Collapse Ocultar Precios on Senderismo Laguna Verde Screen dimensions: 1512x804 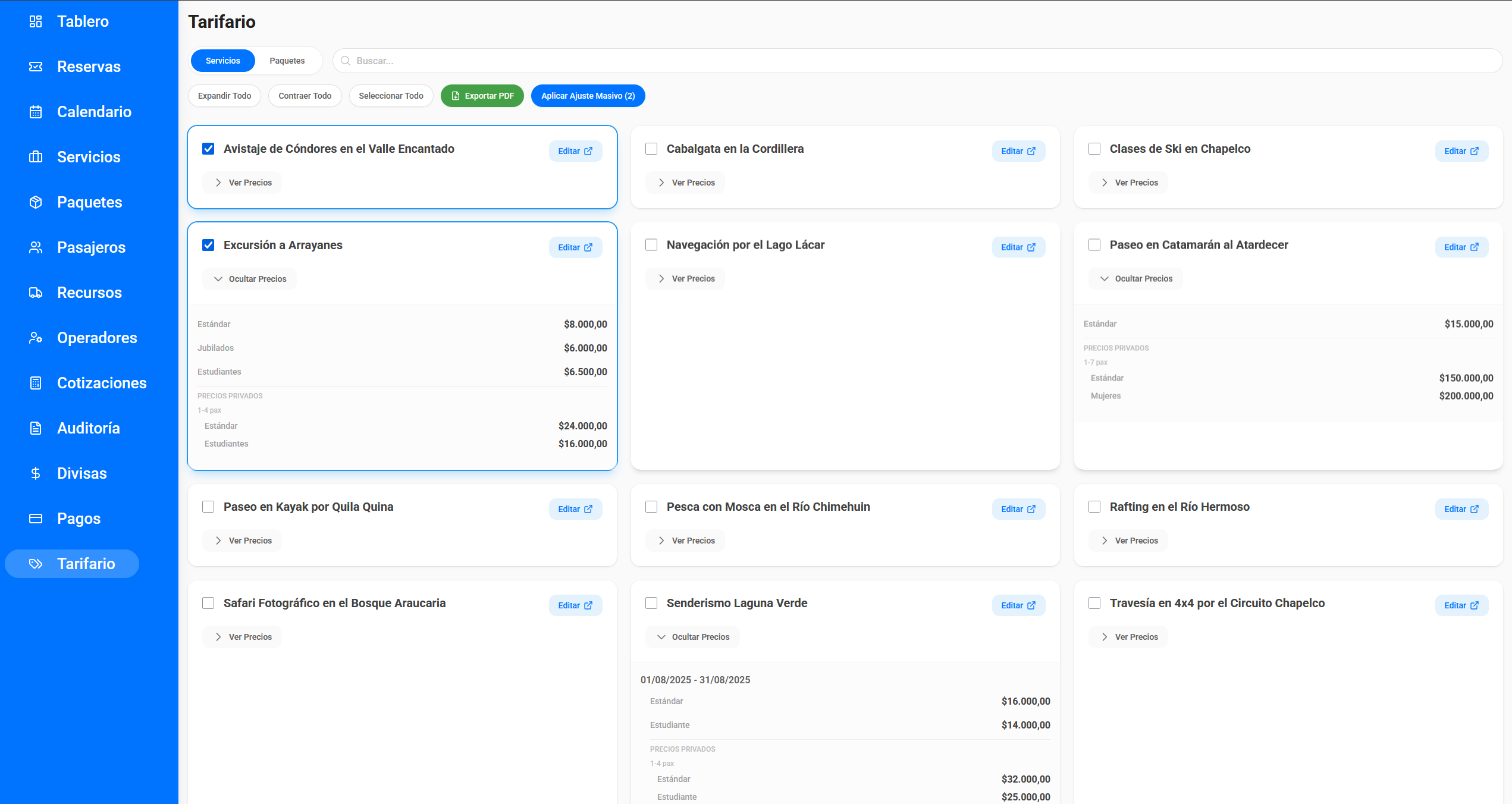[692, 637]
